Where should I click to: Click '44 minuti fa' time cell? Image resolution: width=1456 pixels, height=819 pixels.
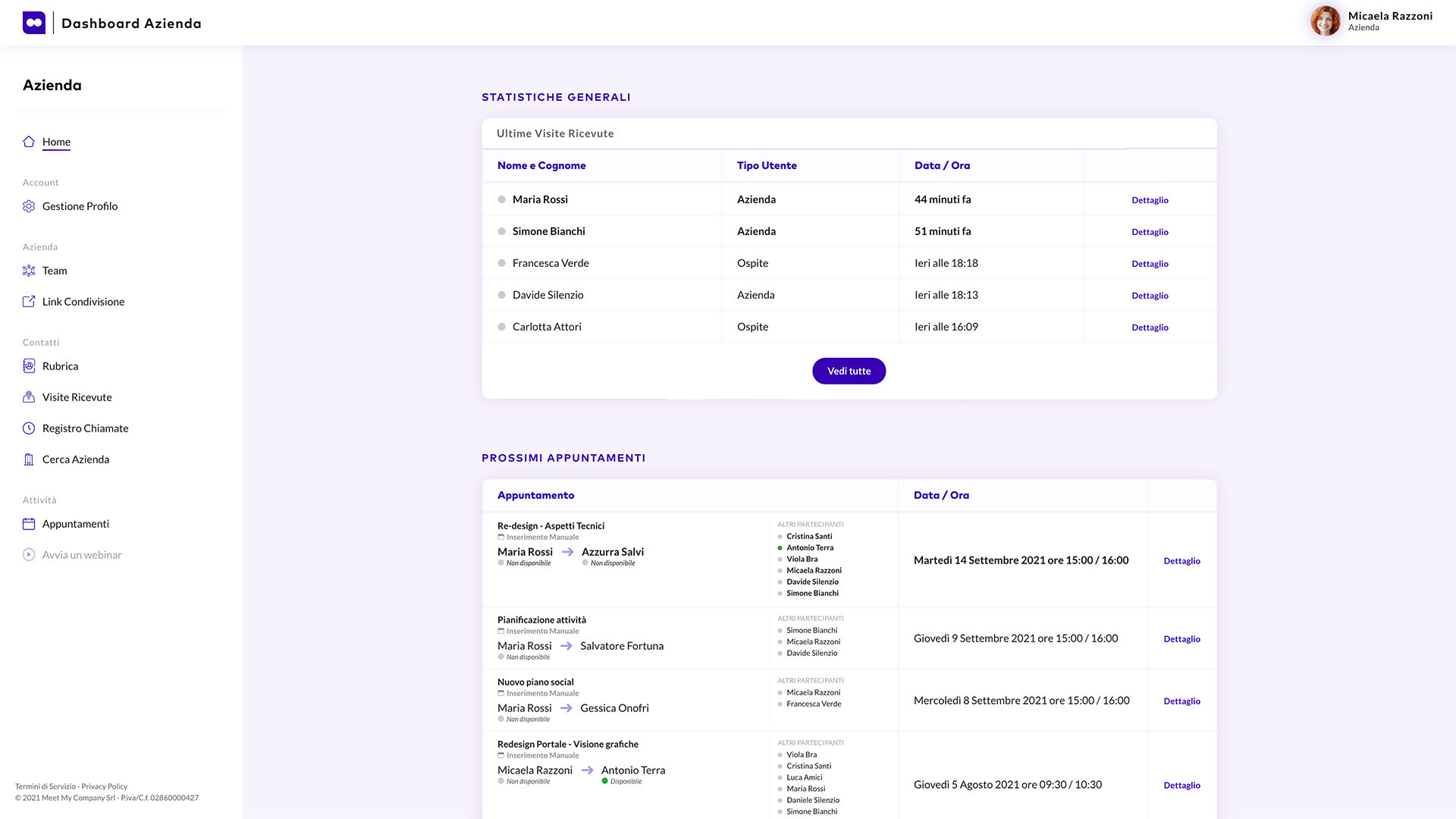pos(943,199)
